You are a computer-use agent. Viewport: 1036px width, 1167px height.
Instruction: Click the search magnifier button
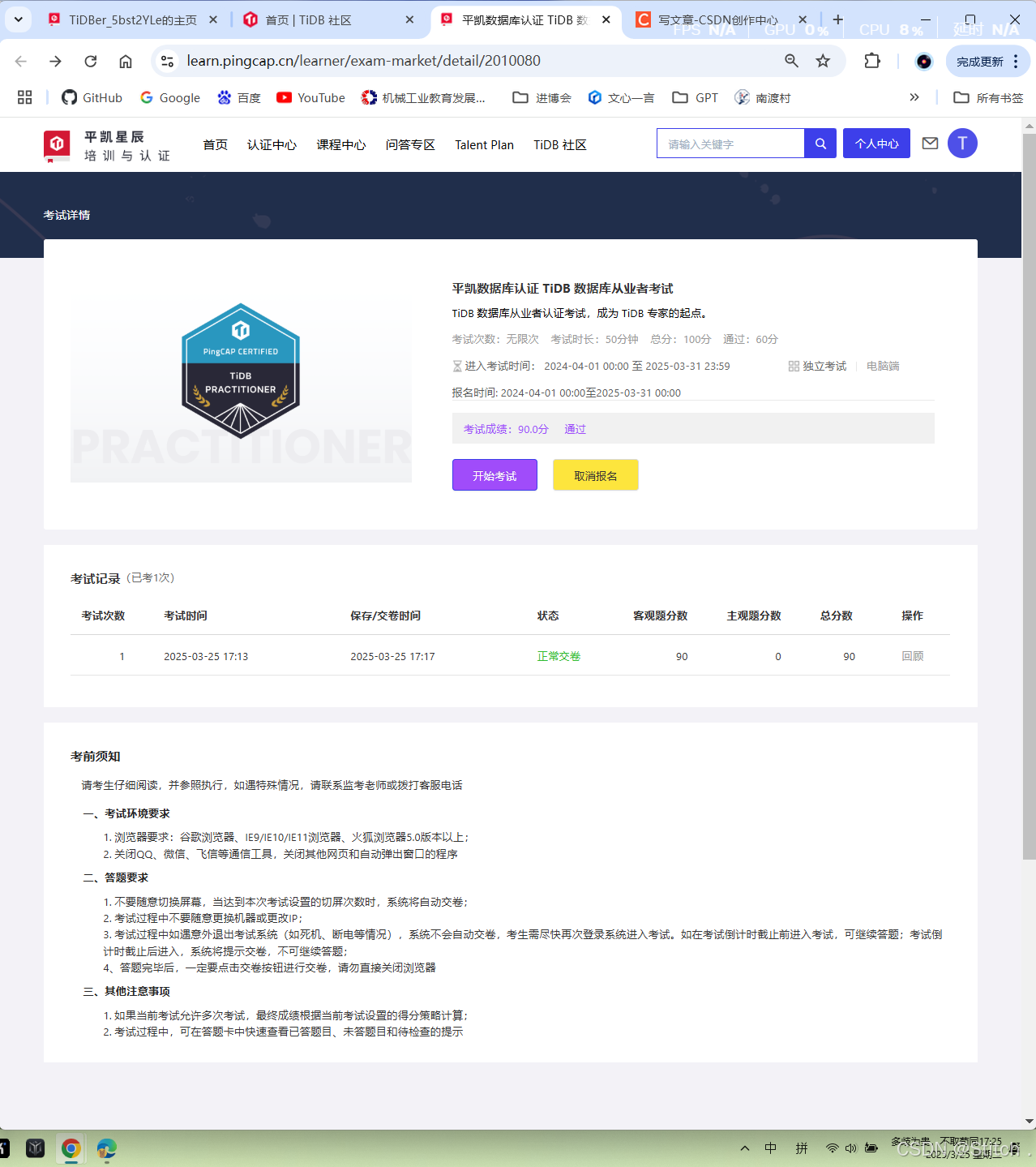click(x=820, y=144)
